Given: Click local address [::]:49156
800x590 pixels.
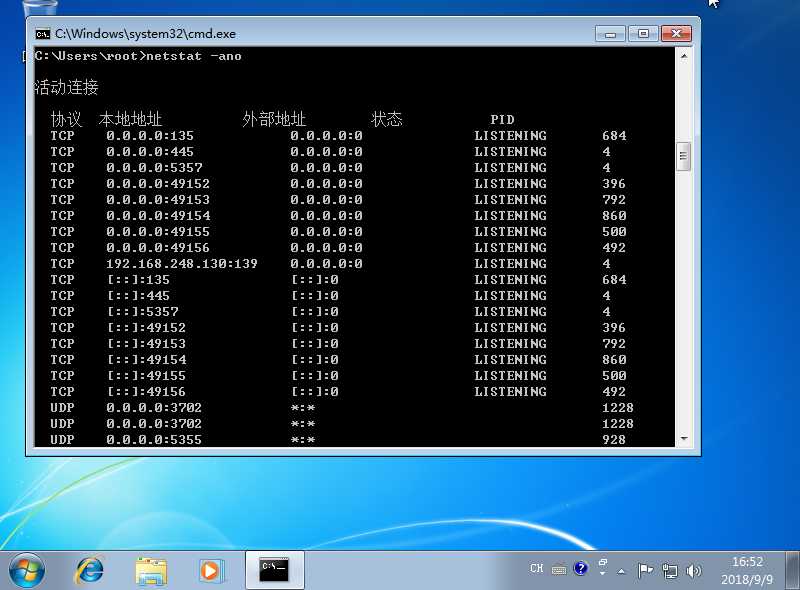Looking at the screenshot, I should [146, 391].
